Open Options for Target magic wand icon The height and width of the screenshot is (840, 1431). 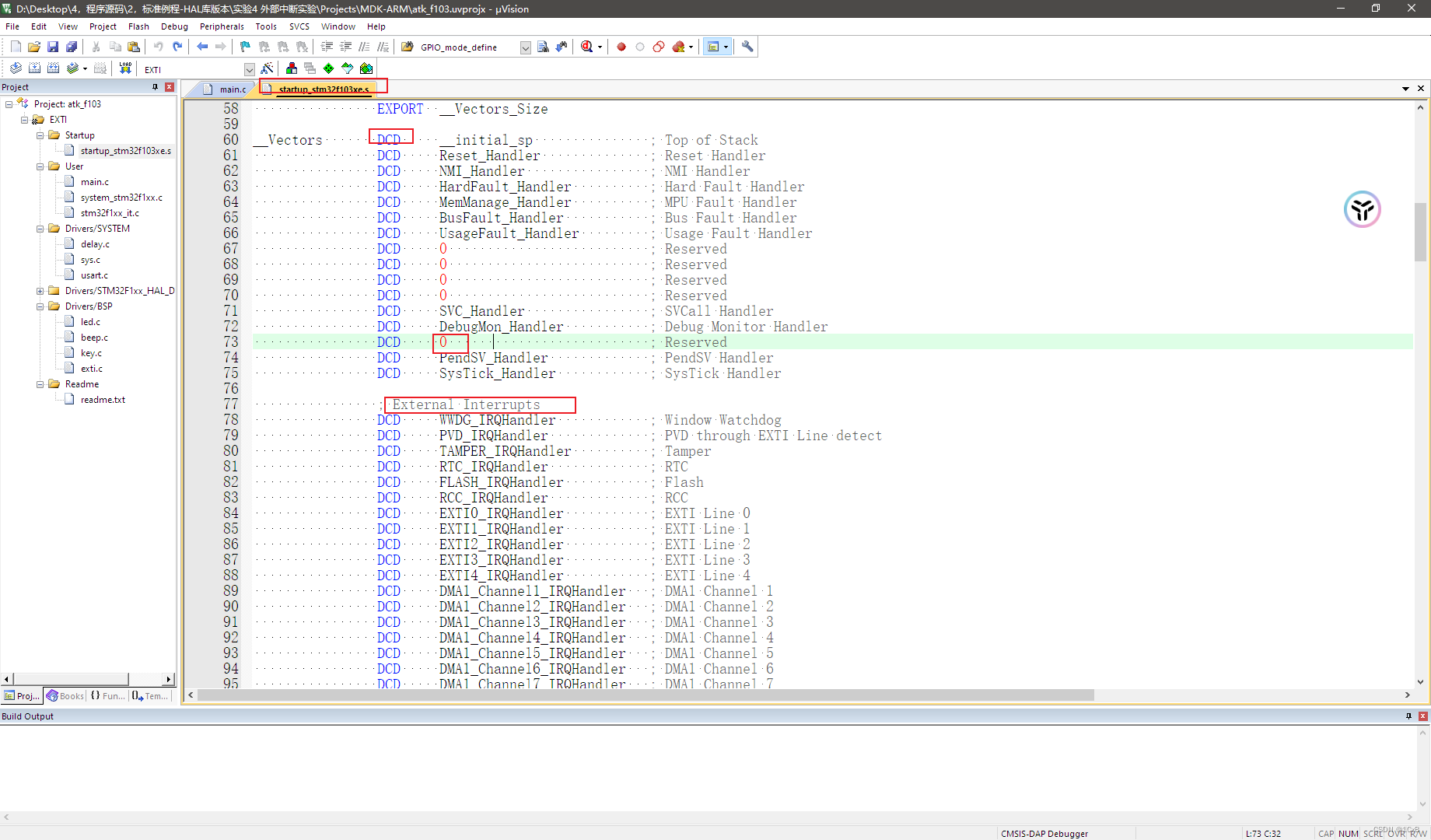267,68
